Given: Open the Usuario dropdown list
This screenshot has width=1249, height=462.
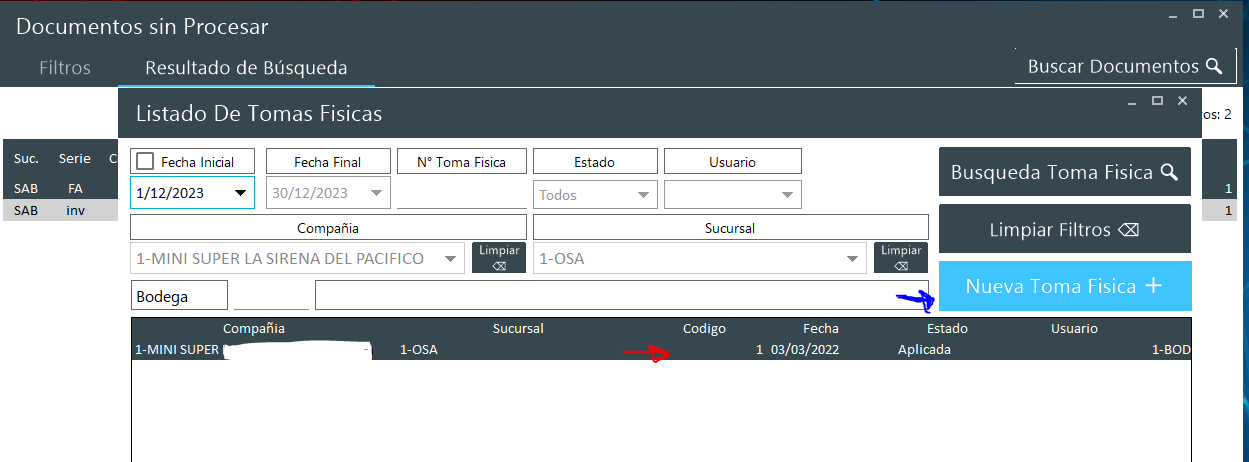Looking at the screenshot, I should [x=787, y=195].
